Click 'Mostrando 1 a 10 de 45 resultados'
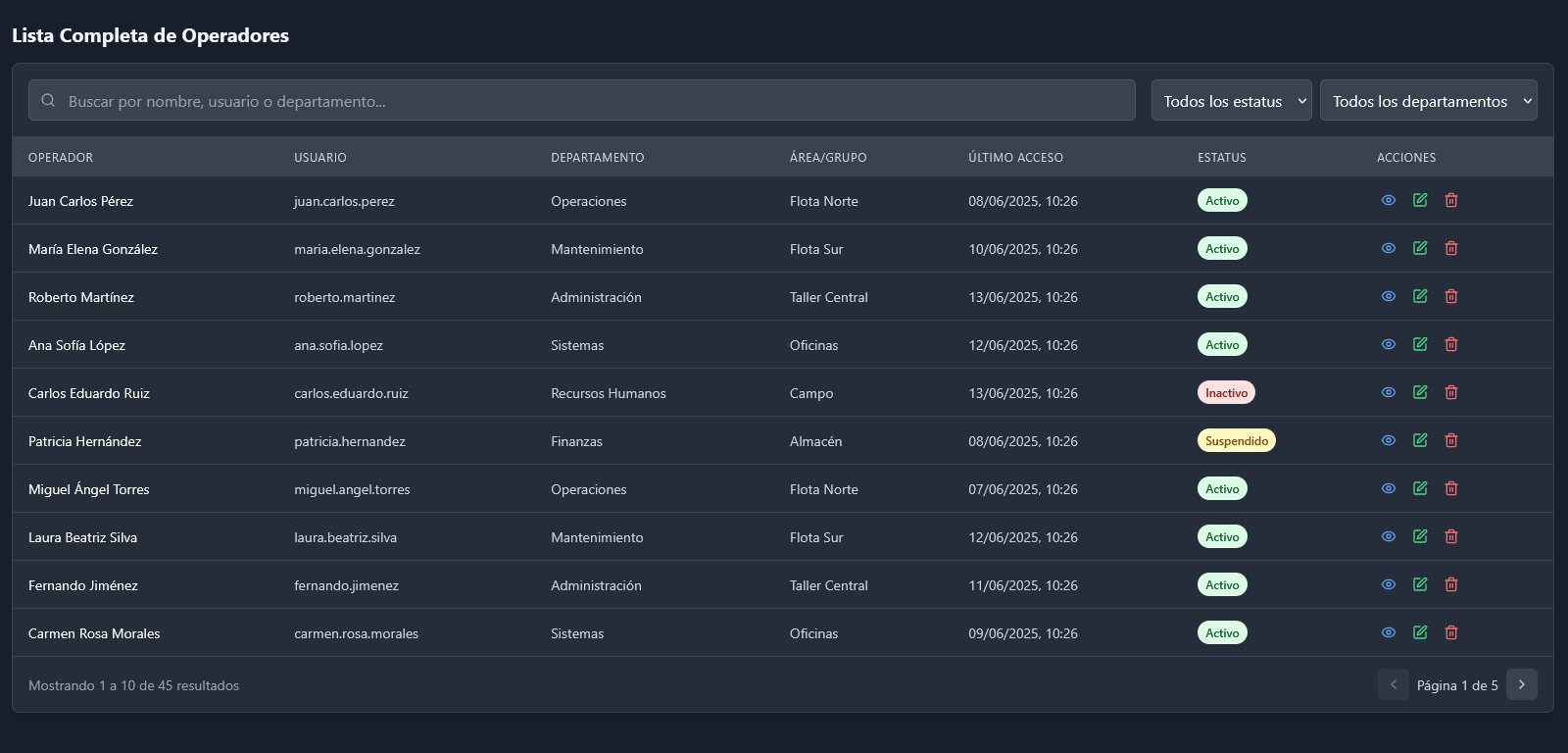1568x753 pixels. 133,685
